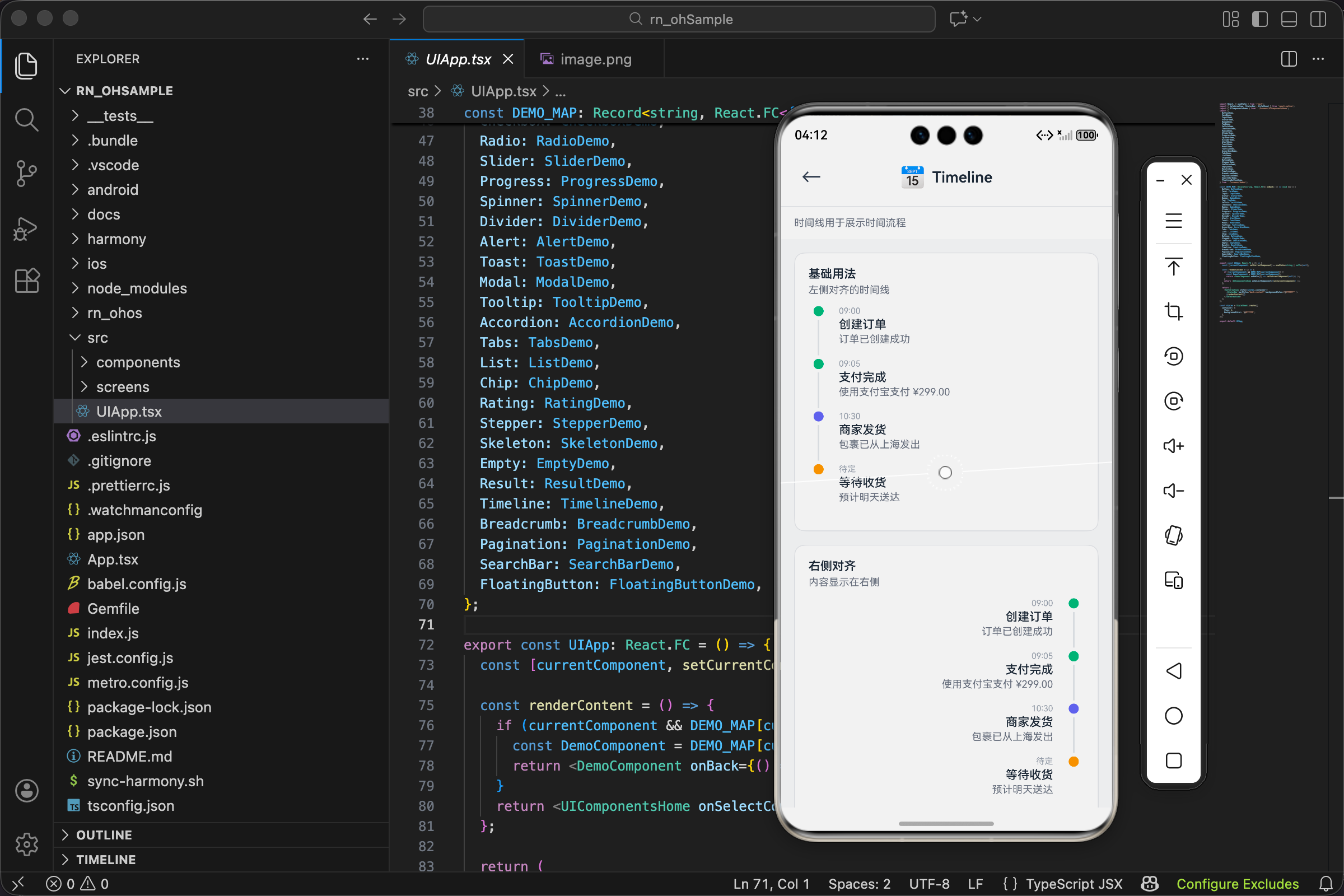Viewport: 1344px width, 896px height.
Task: Expand the node_modules folder
Action: point(137,288)
